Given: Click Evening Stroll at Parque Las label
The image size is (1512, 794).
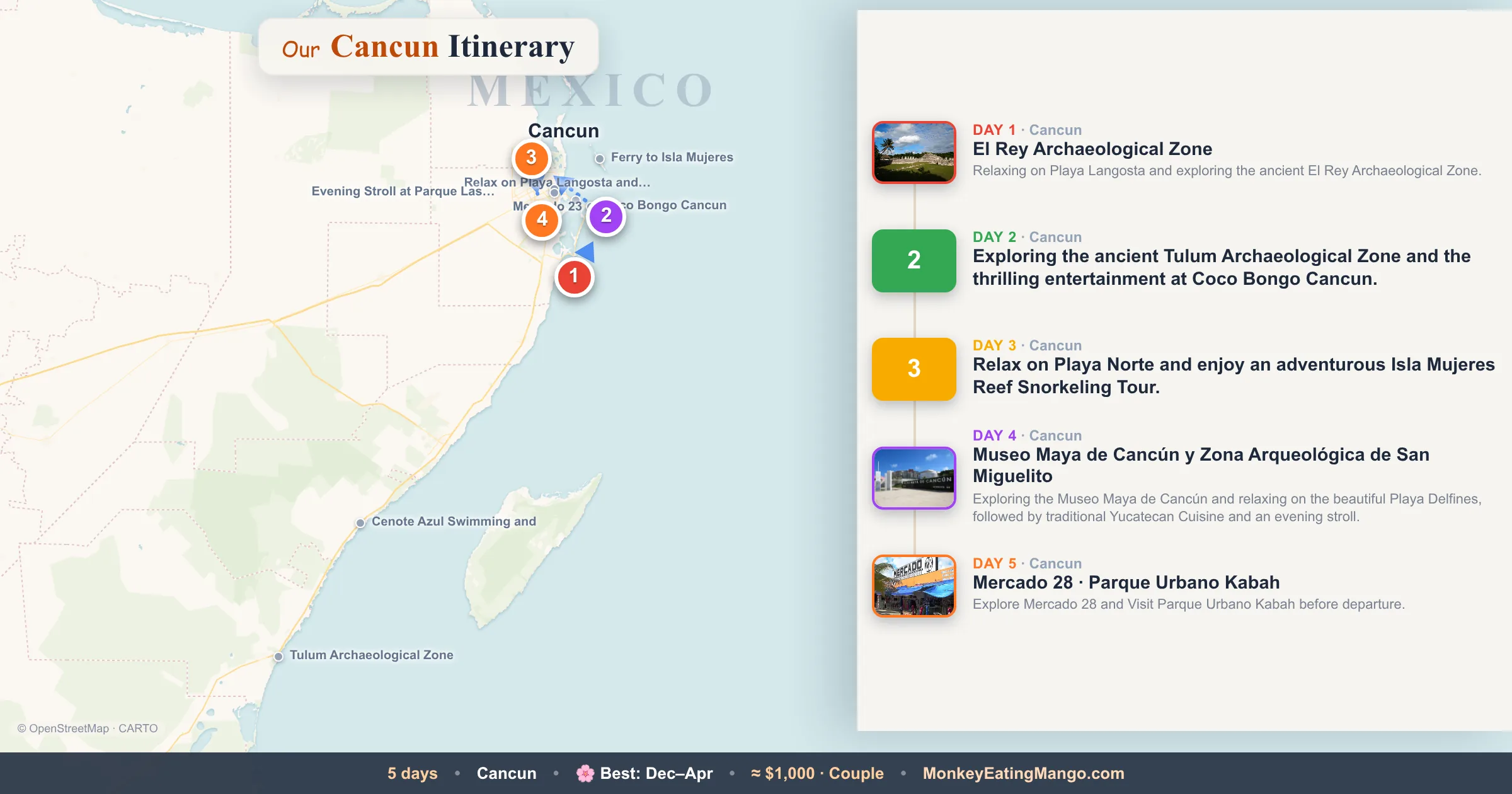Looking at the screenshot, I should click(x=403, y=192).
